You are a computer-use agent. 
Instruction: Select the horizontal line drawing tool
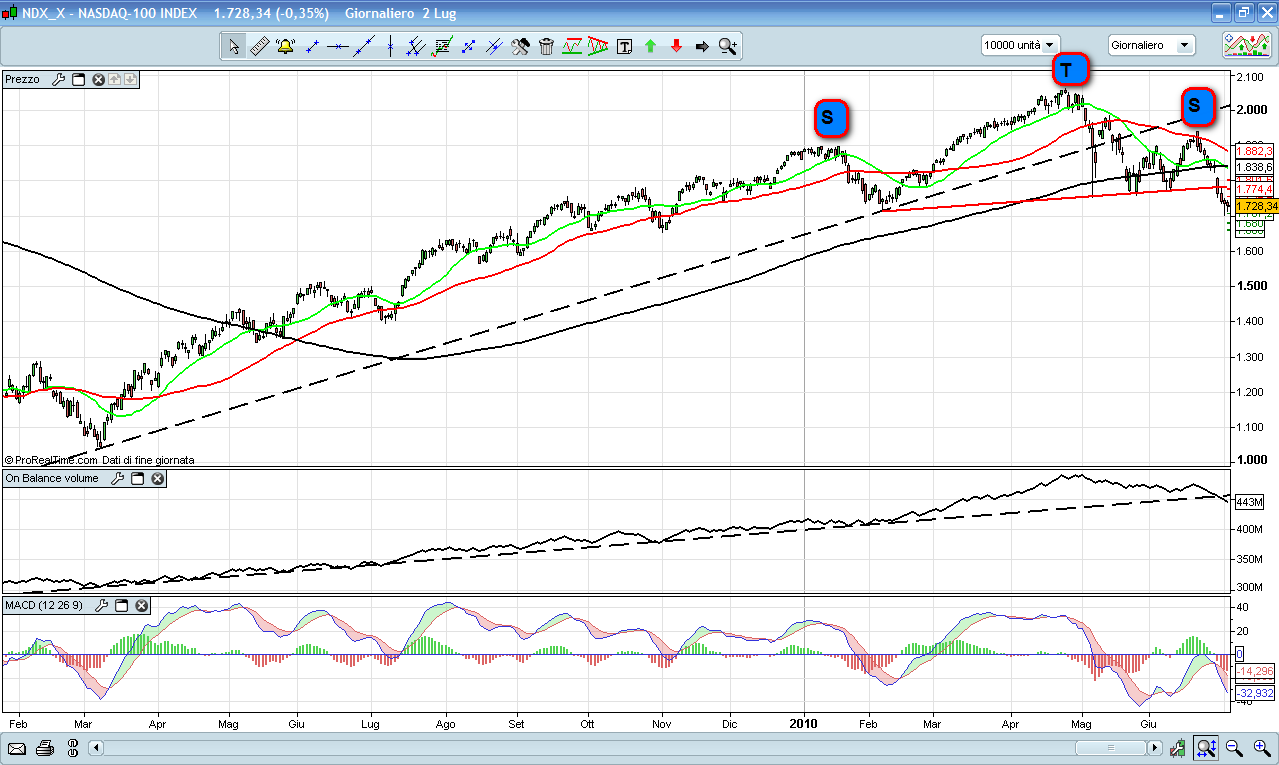[337, 46]
